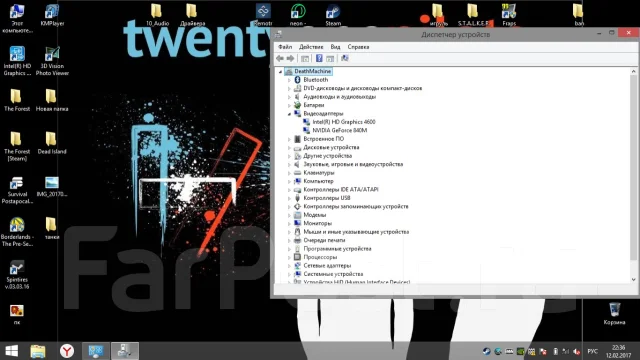Expand the Аудиовходы и аудиовыходы category
This screenshot has height=360, width=640.
pyautogui.click(x=289, y=97)
